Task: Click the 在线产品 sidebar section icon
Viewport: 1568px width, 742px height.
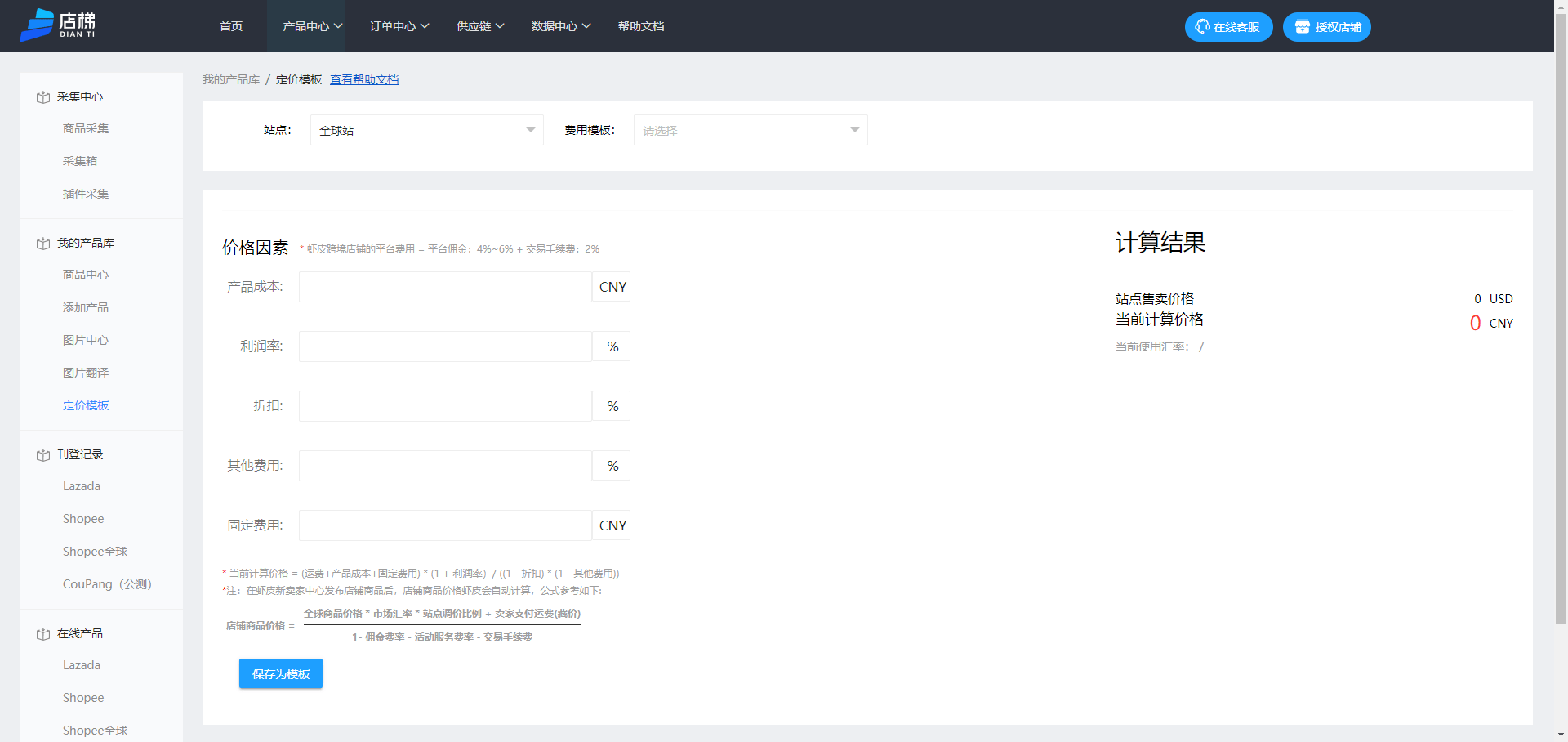Action: 42,633
